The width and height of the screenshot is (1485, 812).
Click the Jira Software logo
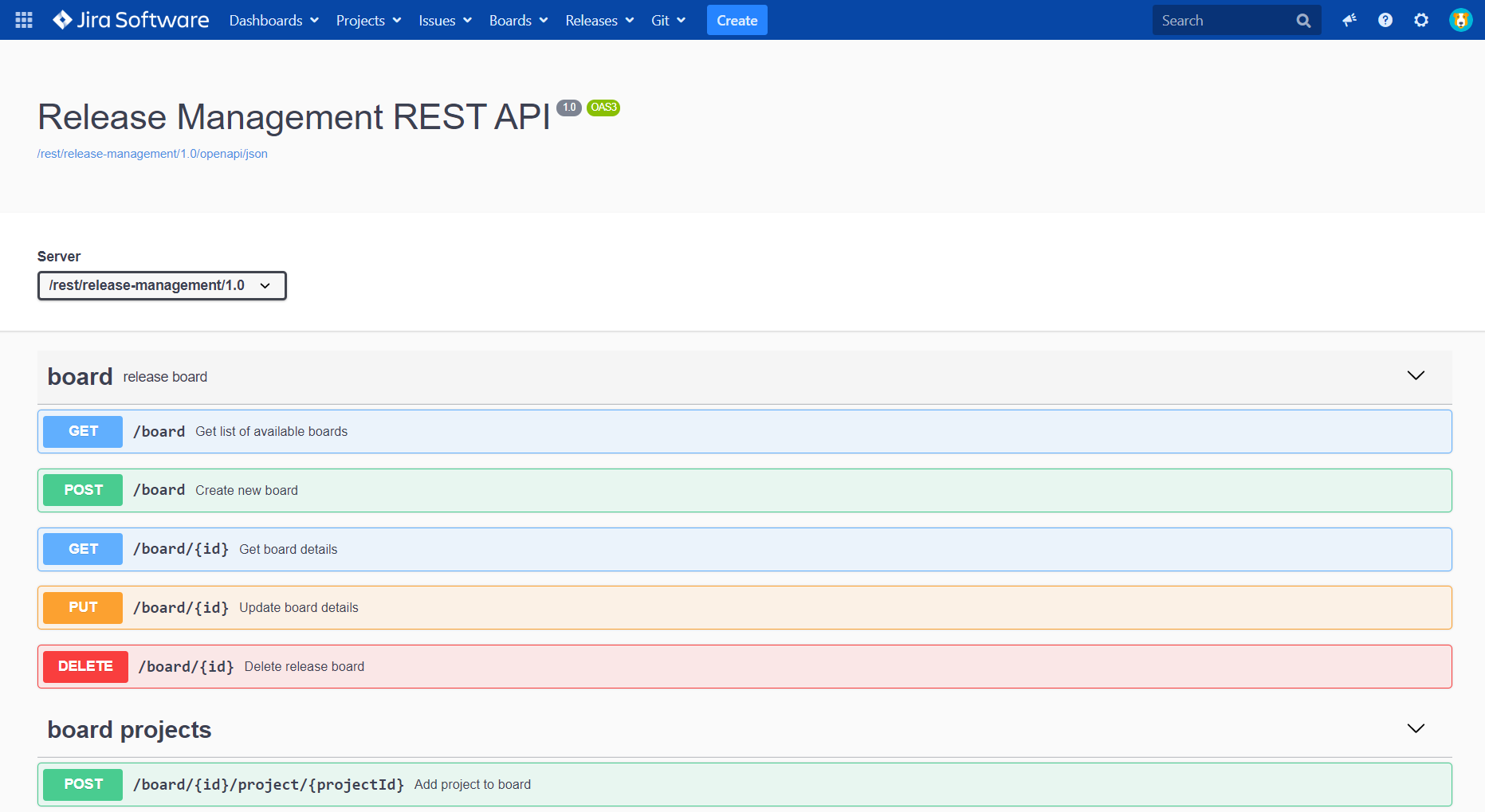[x=131, y=20]
